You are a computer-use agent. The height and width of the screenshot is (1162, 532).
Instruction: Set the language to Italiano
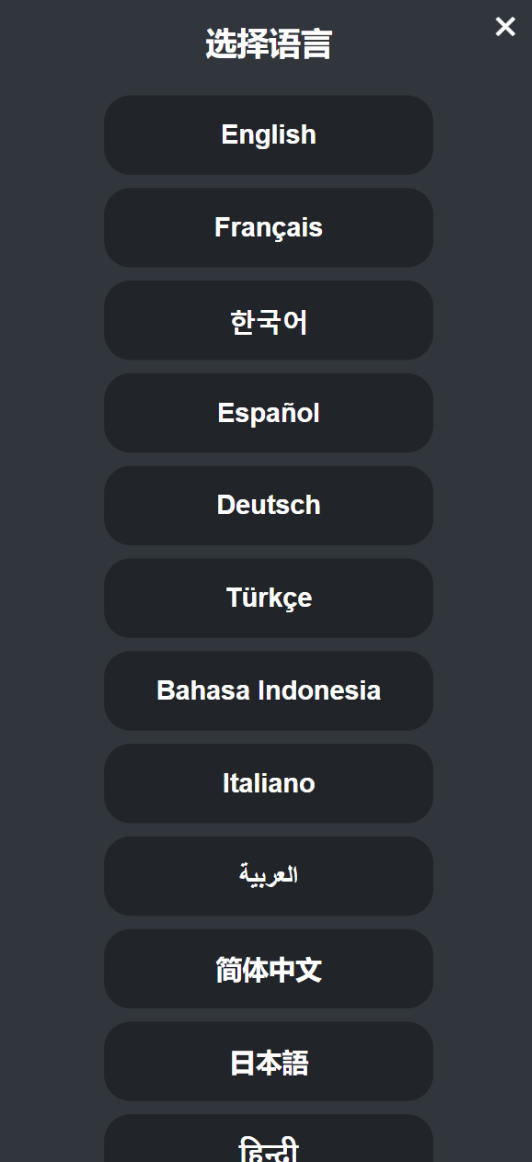(x=268, y=783)
